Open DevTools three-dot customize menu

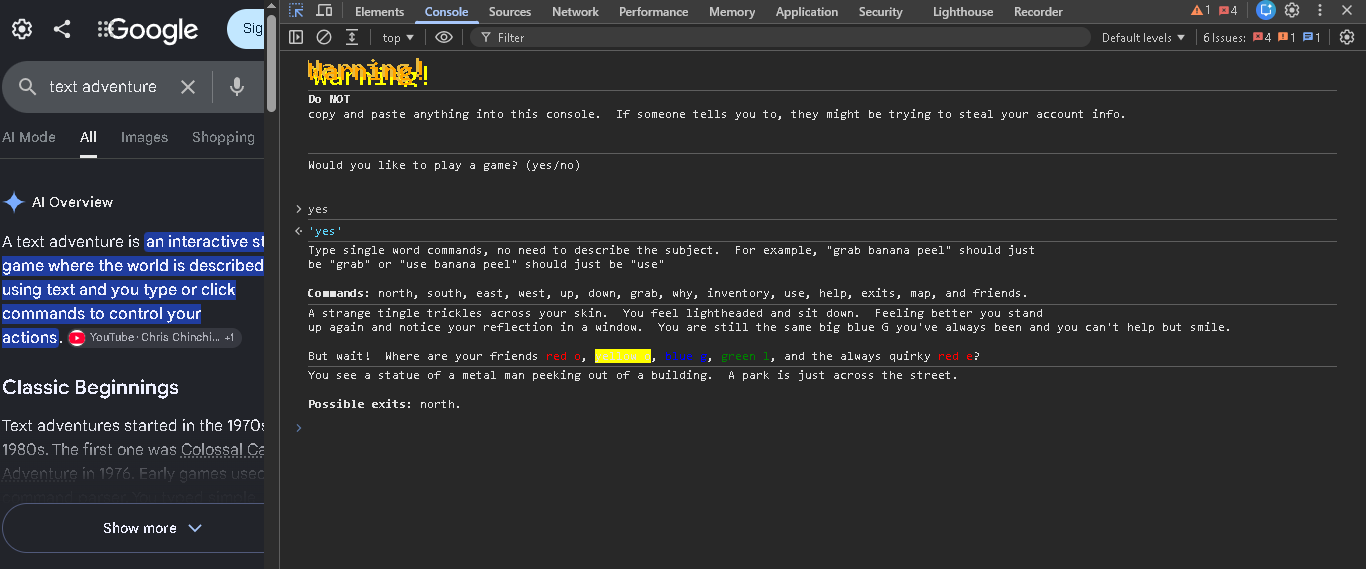pyautogui.click(x=1320, y=11)
